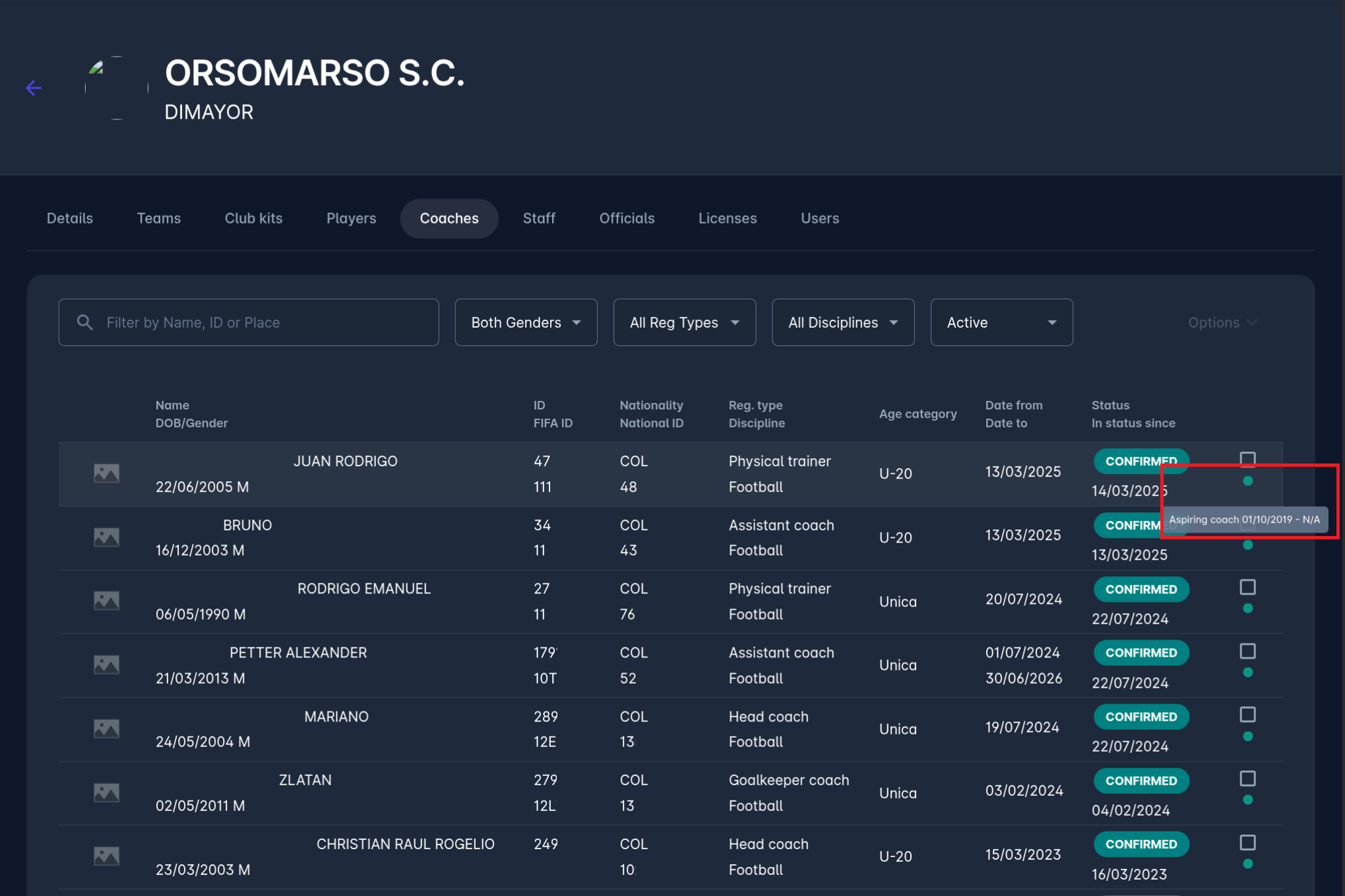Select Petter Alexander's row checkbox
1345x896 pixels.
pos(1247,651)
